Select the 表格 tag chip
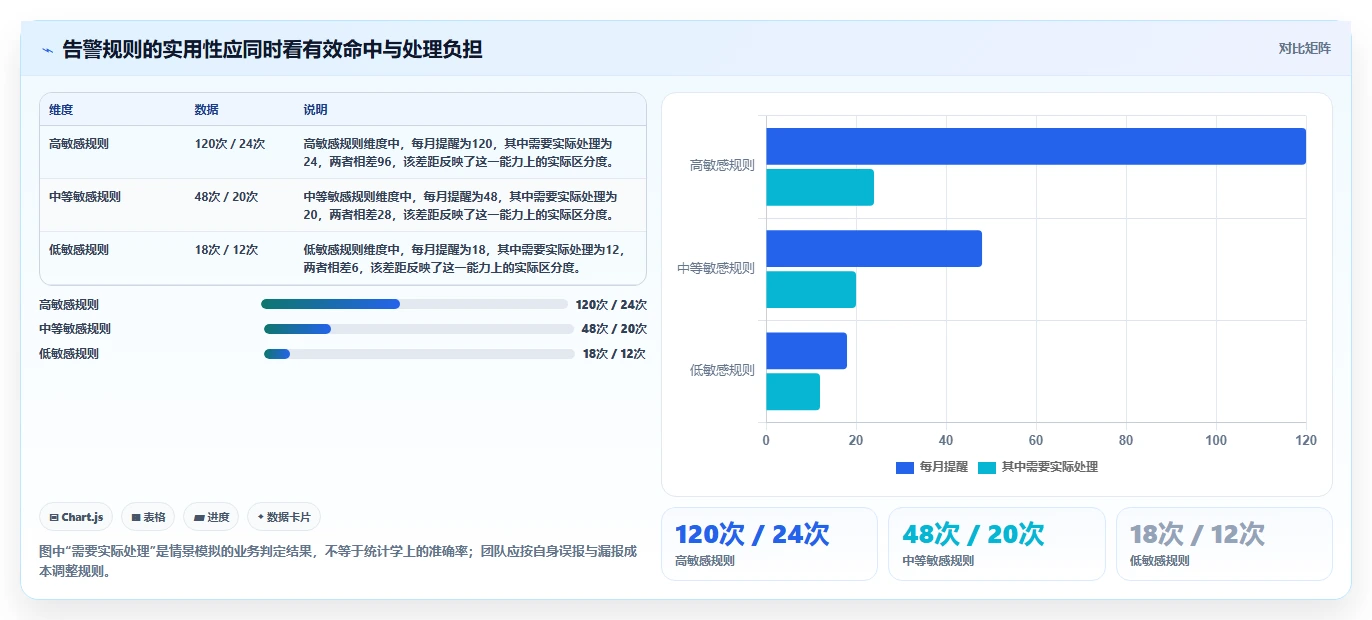Image resolution: width=1372 pixels, height=620 pixels. (x=148, y=517)
